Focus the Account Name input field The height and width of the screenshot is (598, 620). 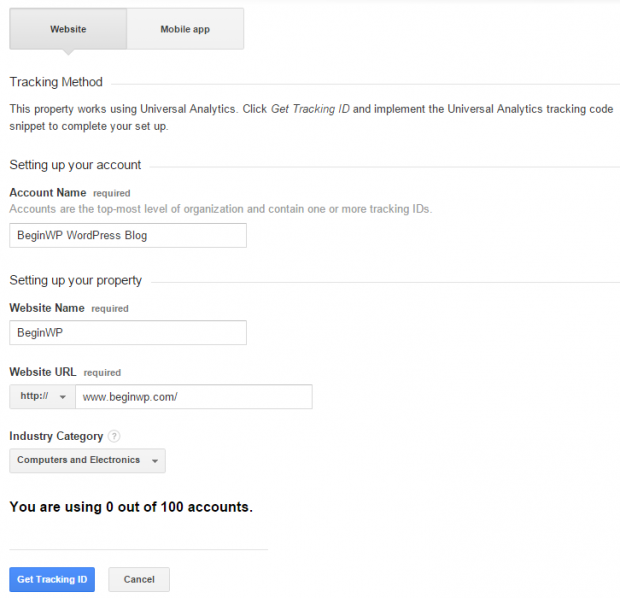coord(127,235)
